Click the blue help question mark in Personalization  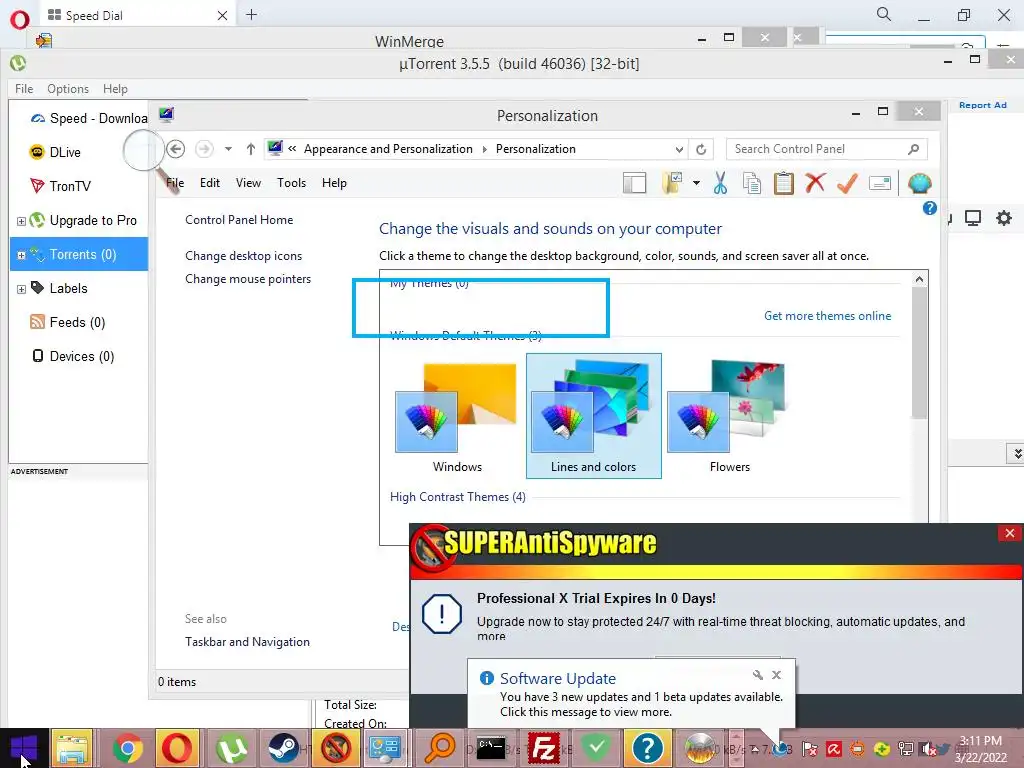click(x=929, y=208)
